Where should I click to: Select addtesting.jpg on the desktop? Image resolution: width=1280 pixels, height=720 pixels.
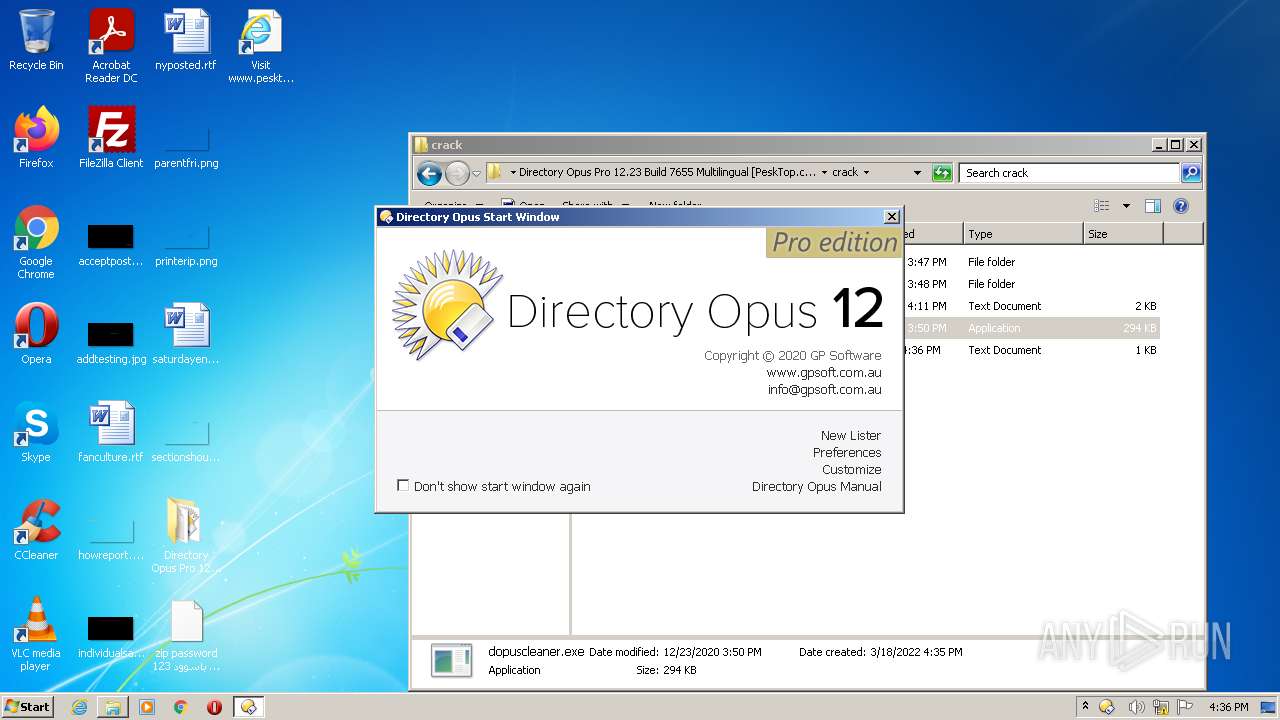pos(111,342)
